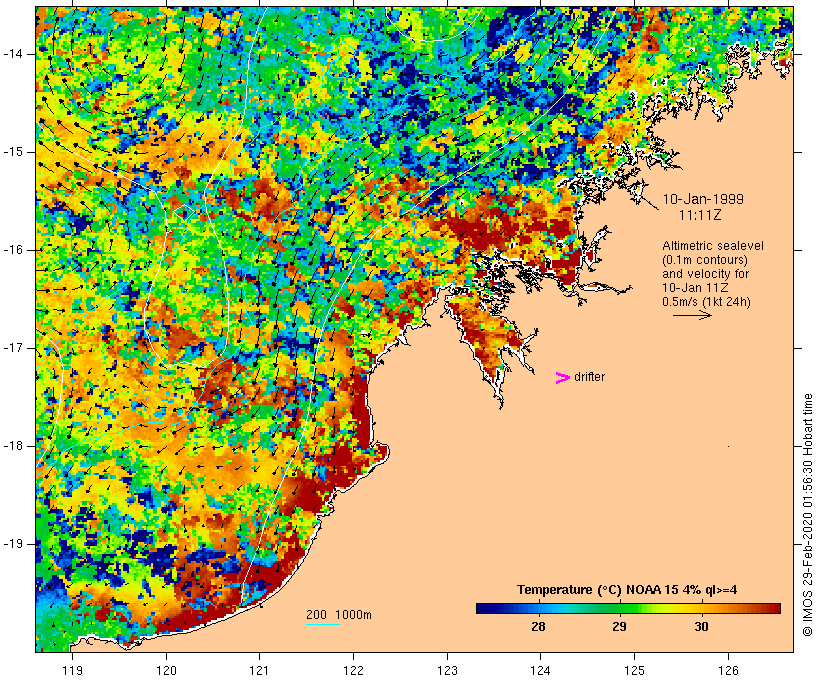820x680 pixels.
Task: Click the '200 1000m' bathymetry legend text
Action: tap(339, 615)
